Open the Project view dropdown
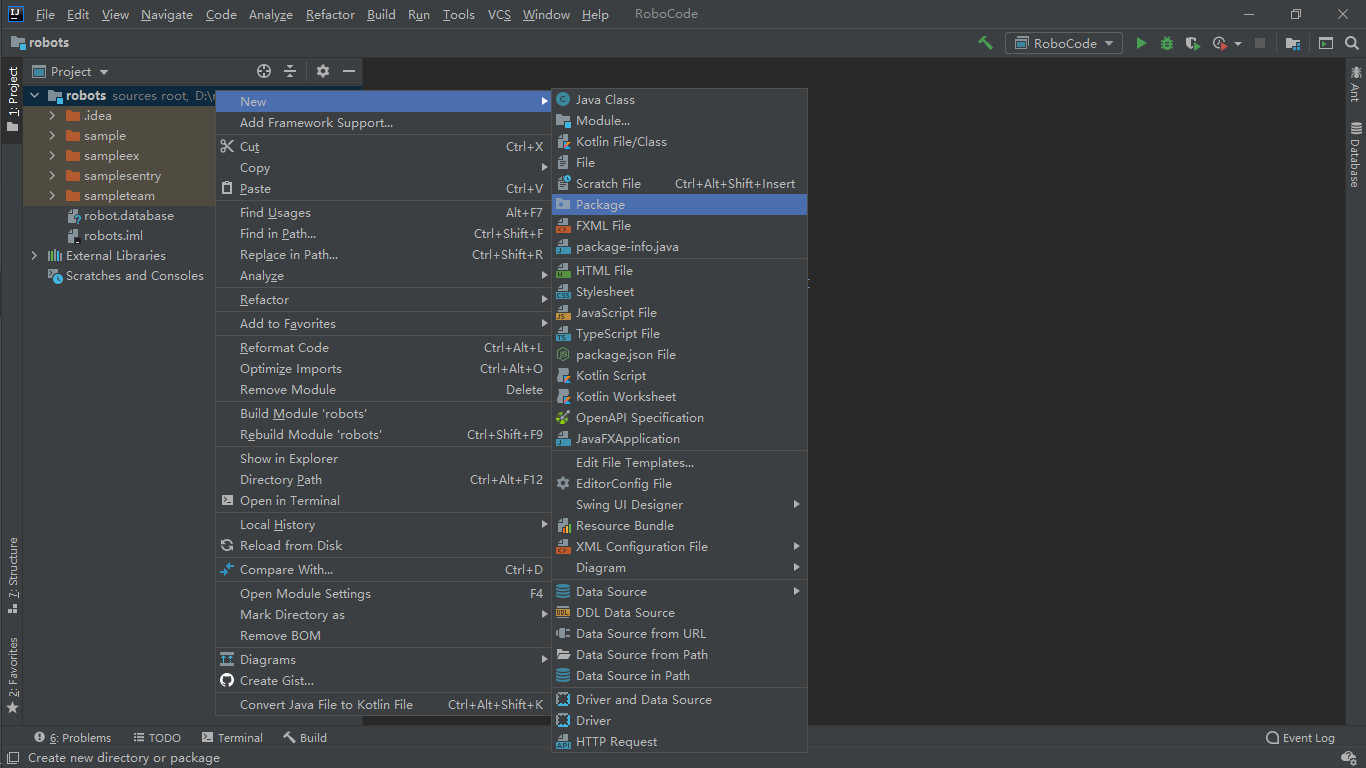1366x768 pixels. (x=70, y=72)
